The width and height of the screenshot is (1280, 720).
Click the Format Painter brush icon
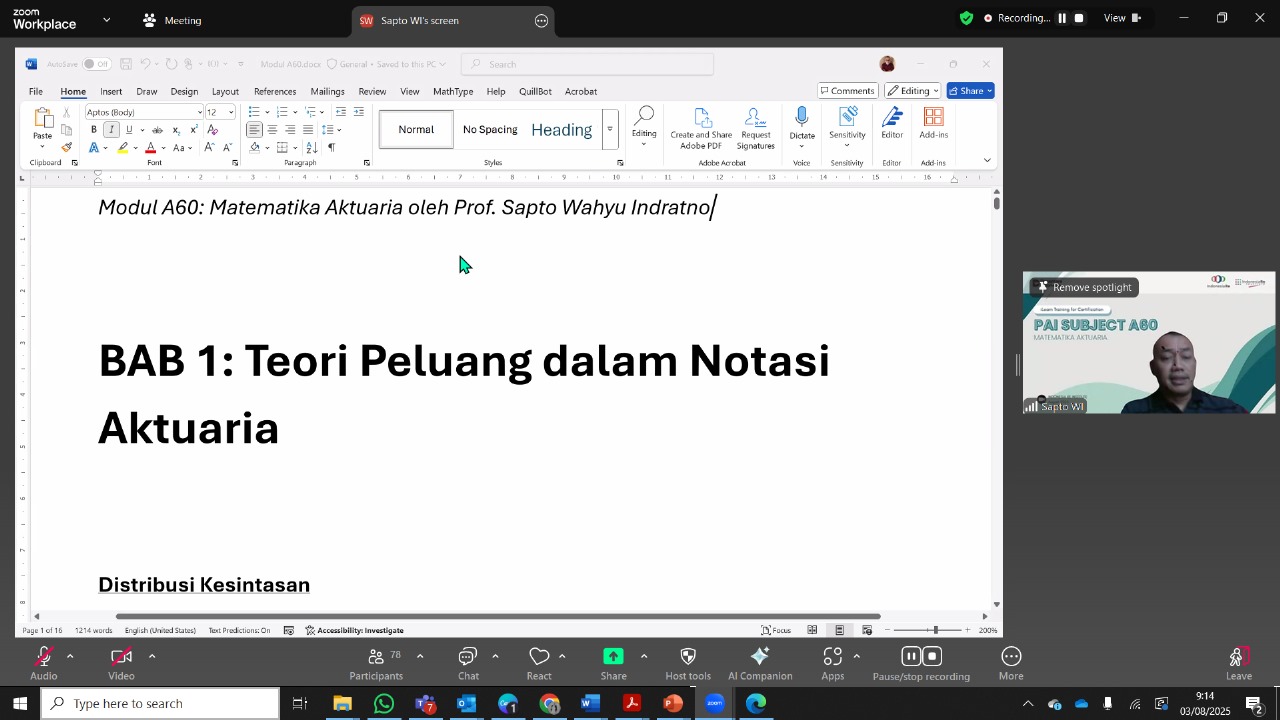(x=67, y=147)
